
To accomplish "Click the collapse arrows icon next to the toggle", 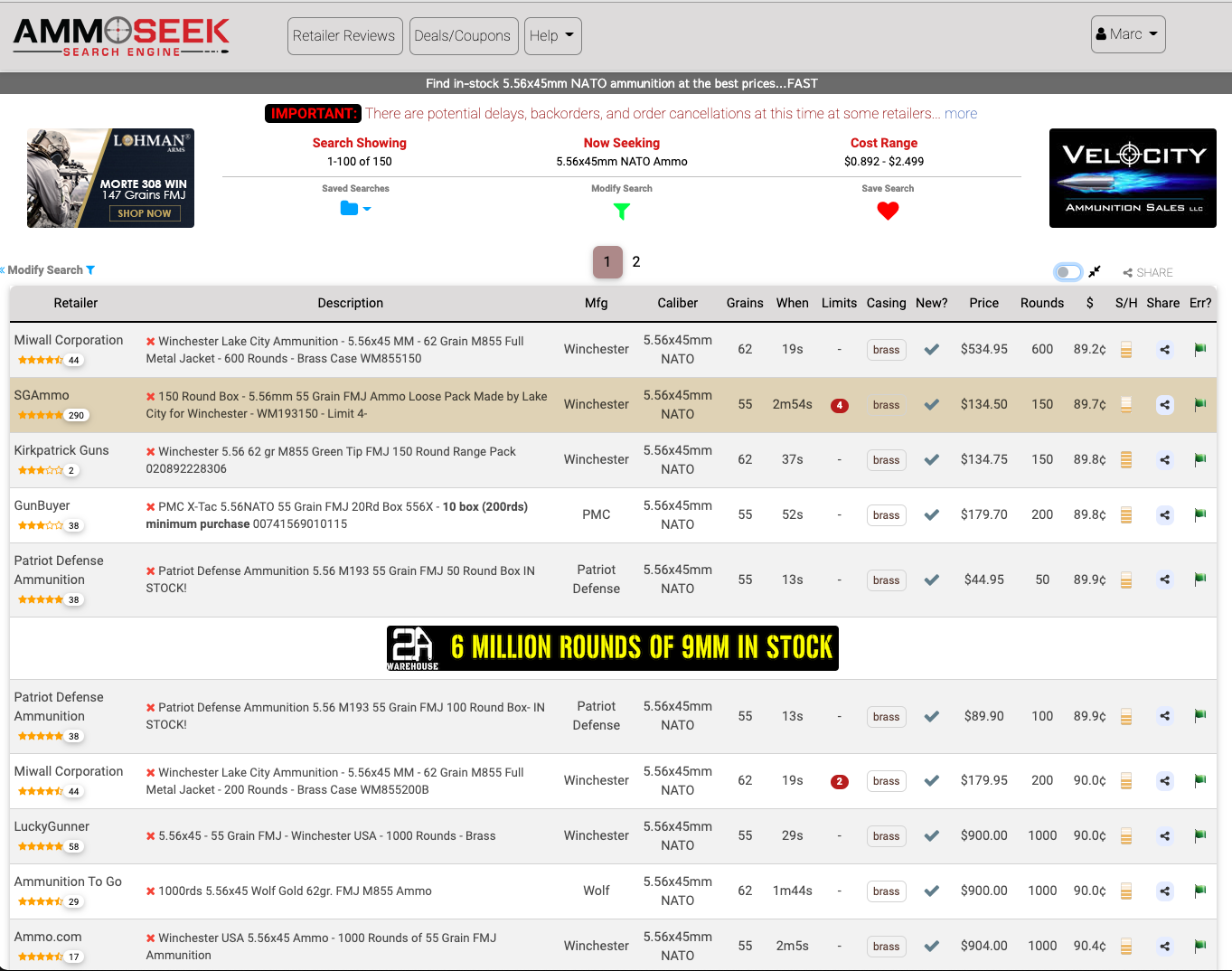I will coord(1095,270).
